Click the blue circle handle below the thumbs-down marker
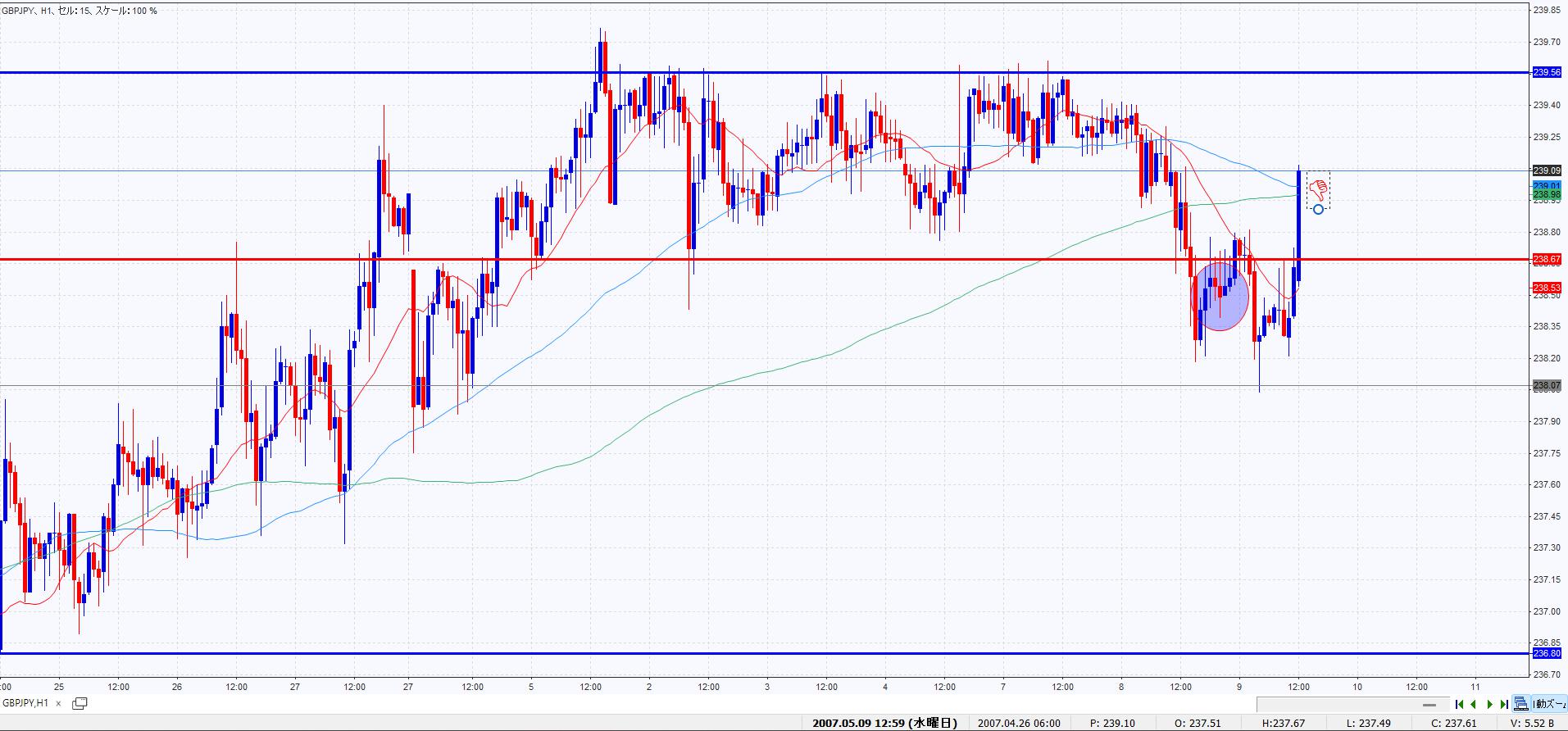 click(1318, 210)
